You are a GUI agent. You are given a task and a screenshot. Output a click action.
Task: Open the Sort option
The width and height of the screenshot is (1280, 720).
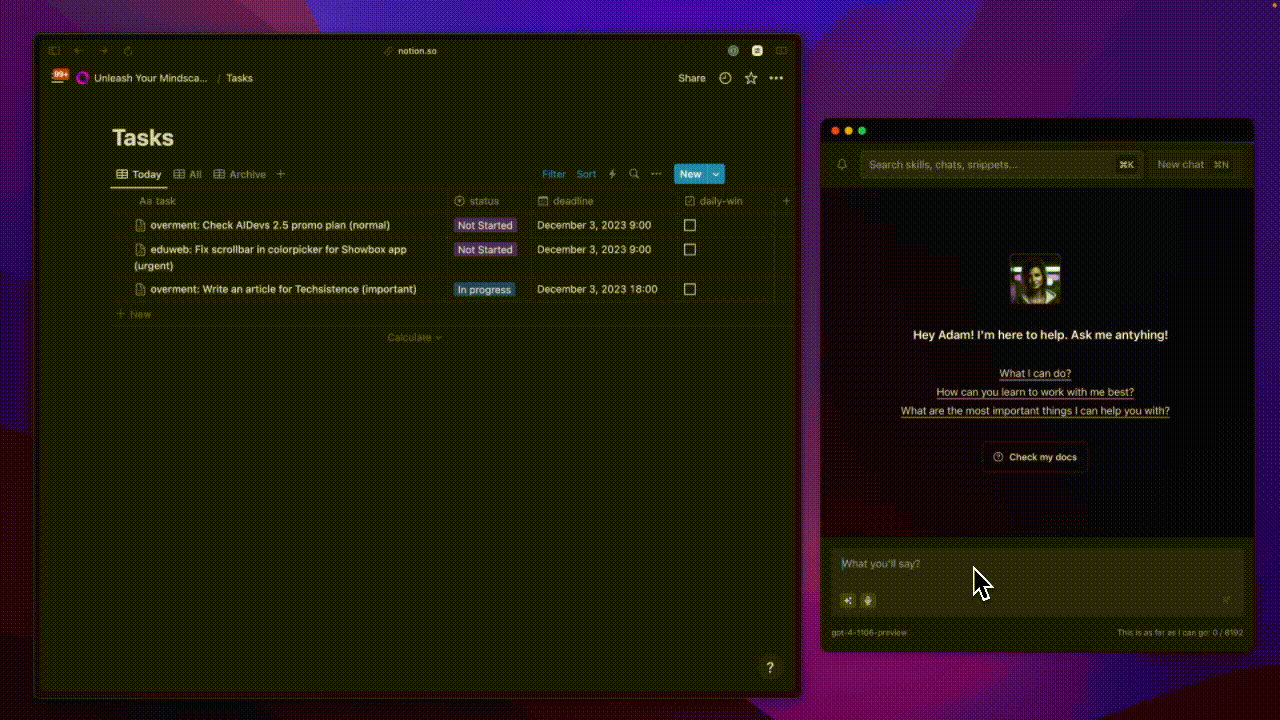[x=586, y=174]
